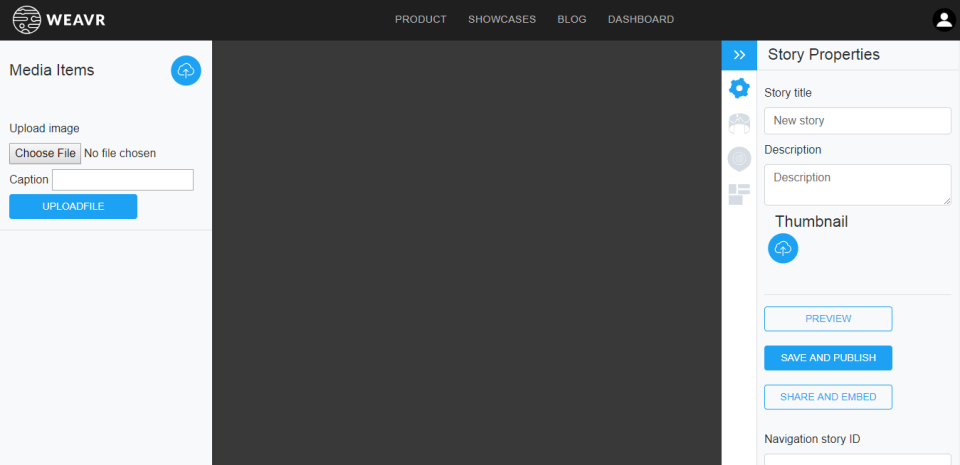
Task: Click the 'Thumbnail' label
Action: coord(811,221)
